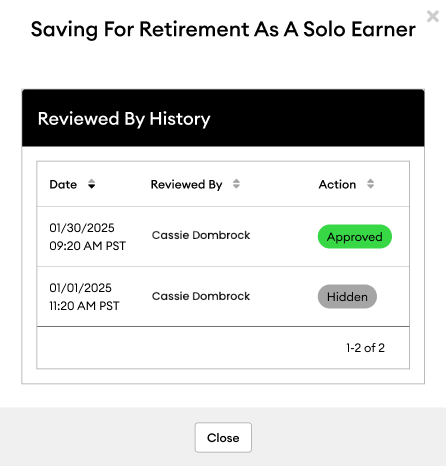Click the 1-2 of 2 pagination text
The width and height of the screenshot is (446, 466).
pos(365,348)
